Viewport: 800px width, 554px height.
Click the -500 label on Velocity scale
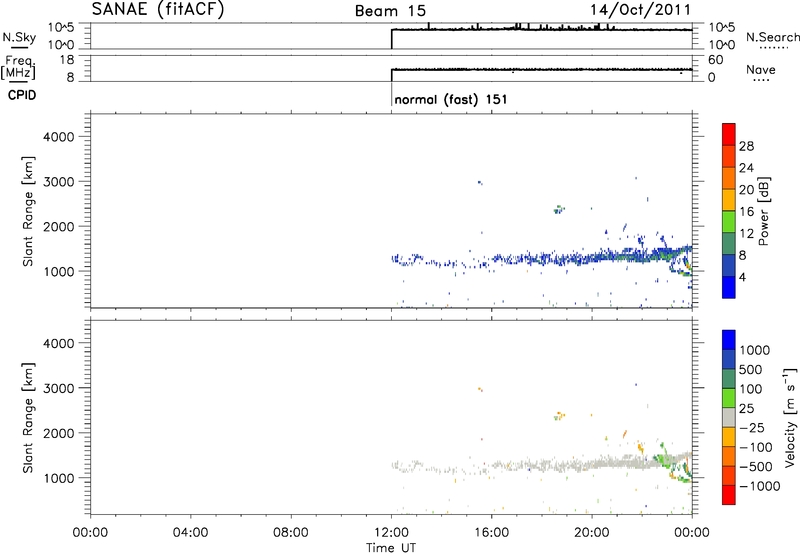pyautogui.click(x=756, y=467)
